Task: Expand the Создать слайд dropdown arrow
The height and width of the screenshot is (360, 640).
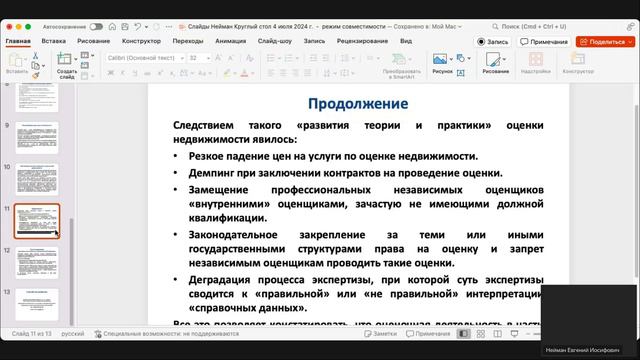Action: click(76, 59)
